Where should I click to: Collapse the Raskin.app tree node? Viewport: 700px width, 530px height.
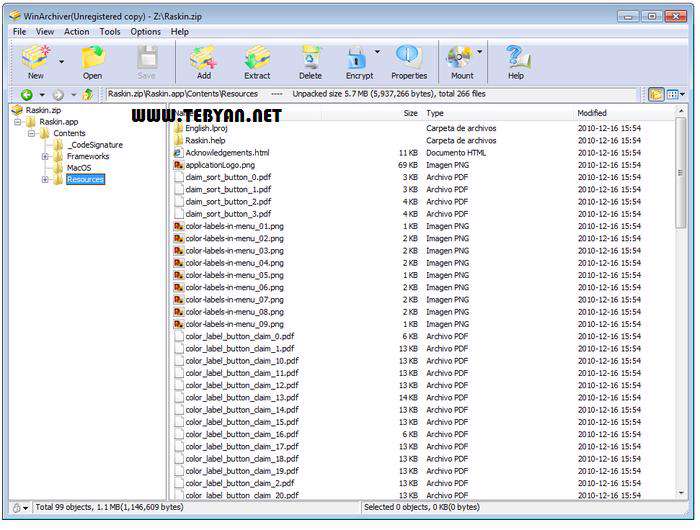(17, 122)
